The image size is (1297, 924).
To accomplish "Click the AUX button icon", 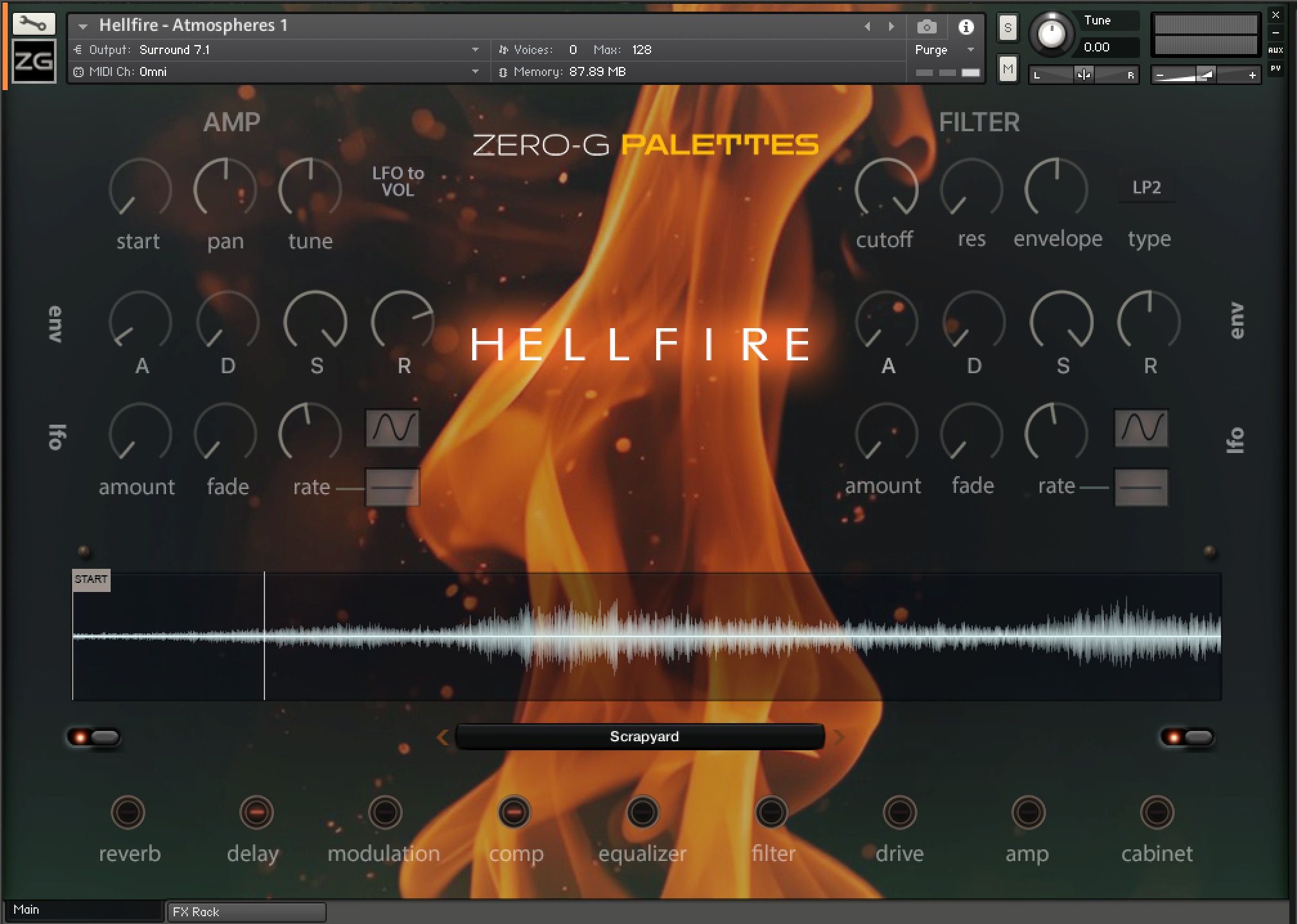I will [1276, 50].
